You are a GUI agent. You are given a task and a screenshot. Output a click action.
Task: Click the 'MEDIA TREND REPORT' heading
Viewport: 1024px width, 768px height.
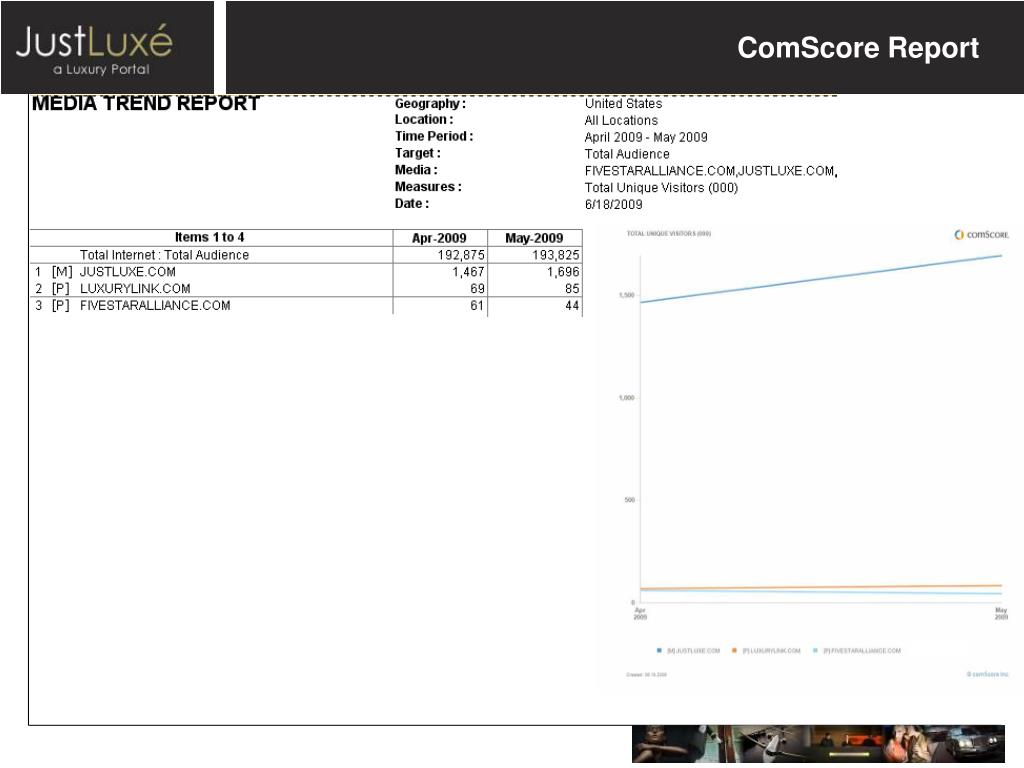[146, 103]
